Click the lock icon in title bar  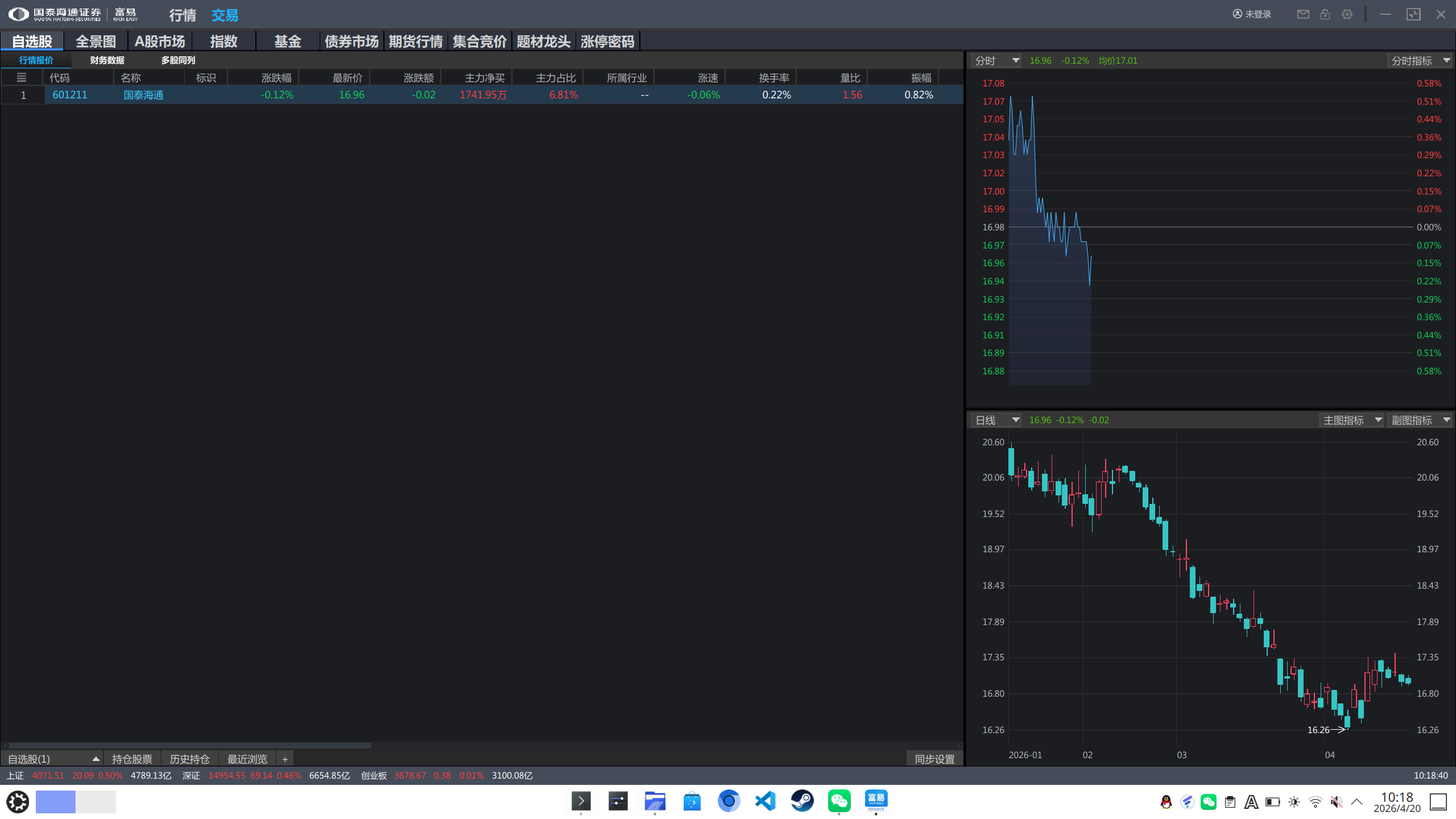(x=1325, y=14)
